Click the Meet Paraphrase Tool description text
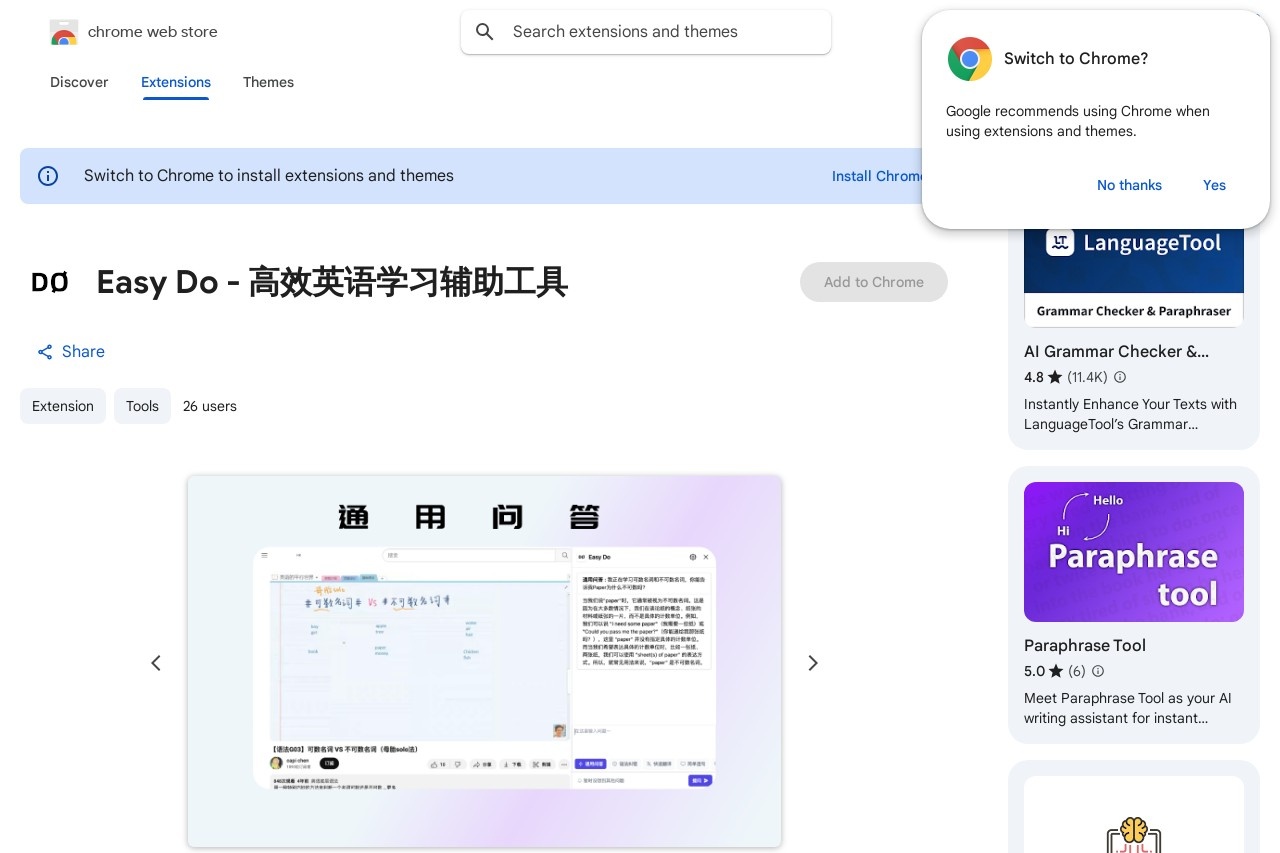Screen dimensions: 1280x853 point(1128,708)
